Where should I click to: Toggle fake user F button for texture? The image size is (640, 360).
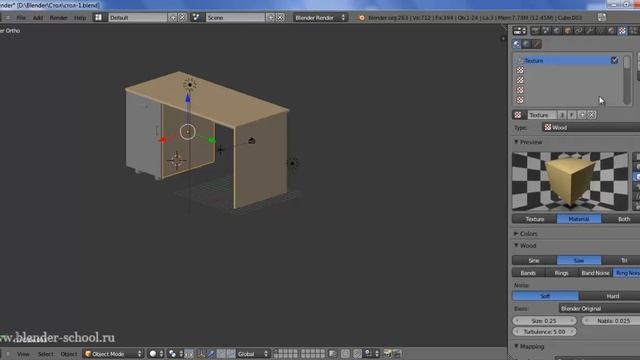point(572,115)
